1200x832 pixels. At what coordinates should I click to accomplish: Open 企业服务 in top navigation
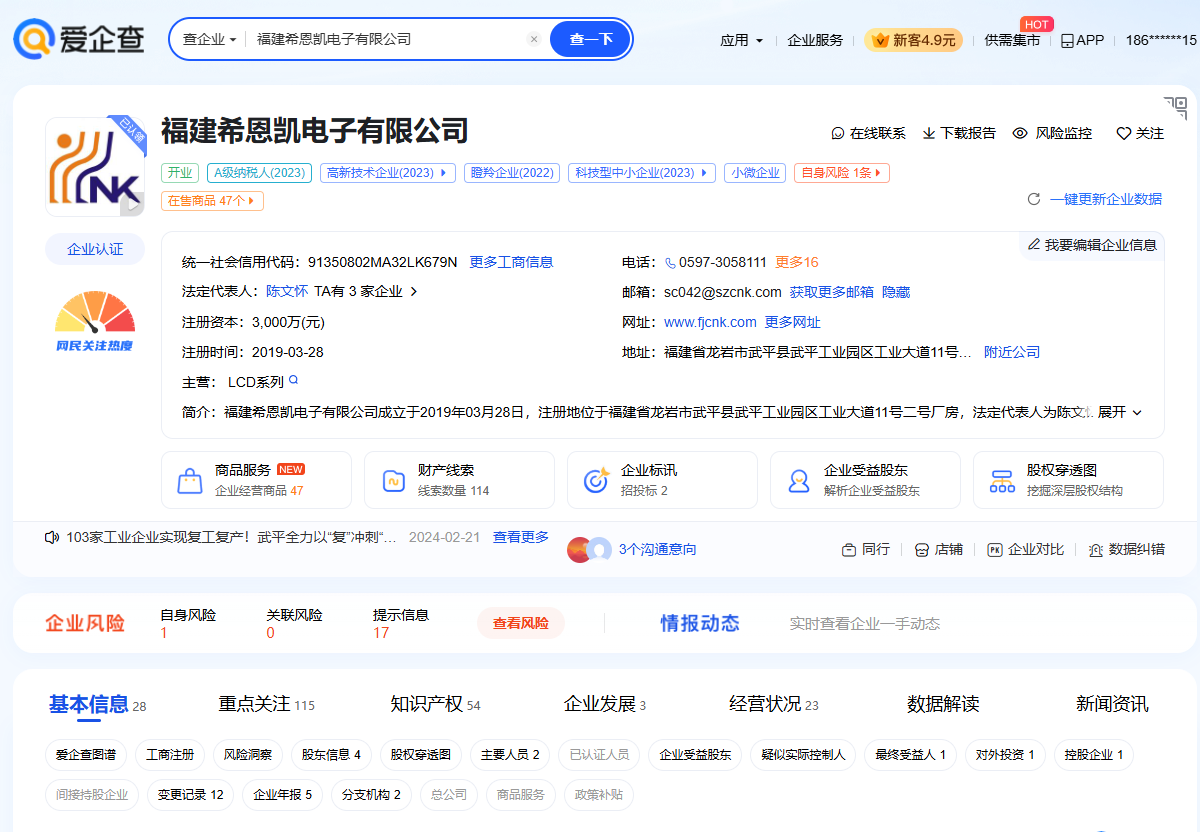coord(815,40)
